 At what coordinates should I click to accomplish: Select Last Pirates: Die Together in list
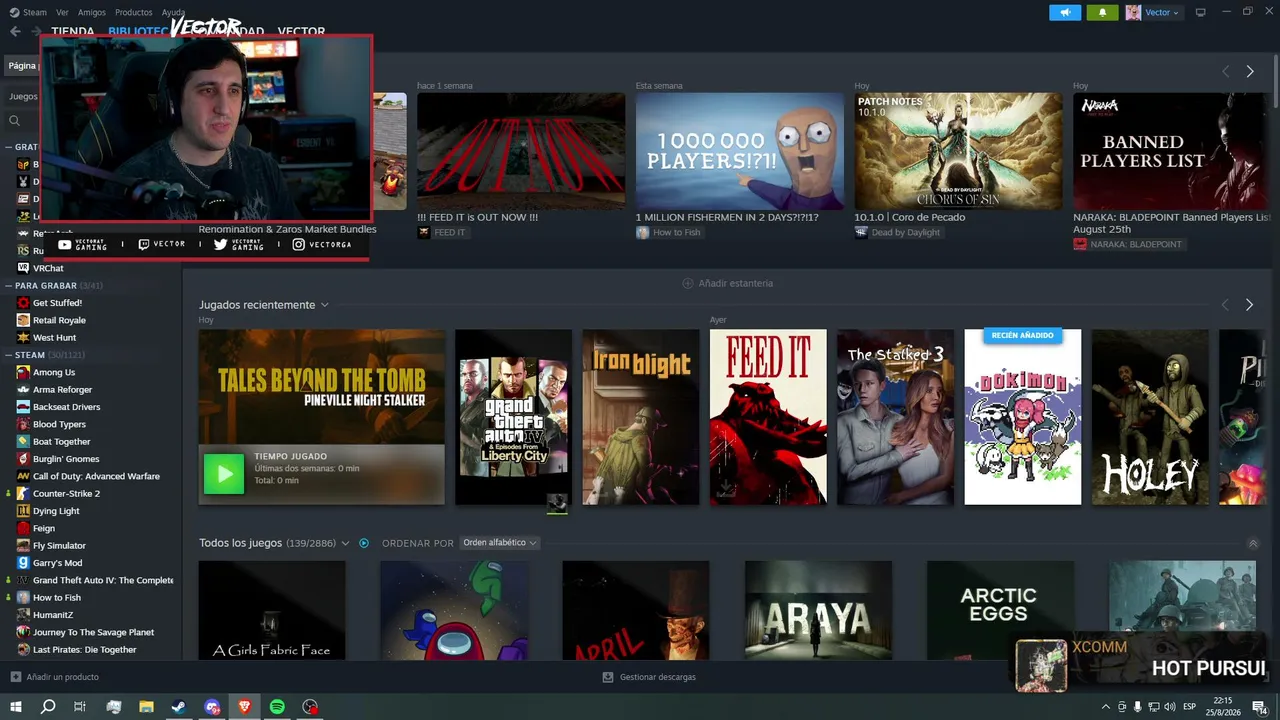[x=85, y=650]
